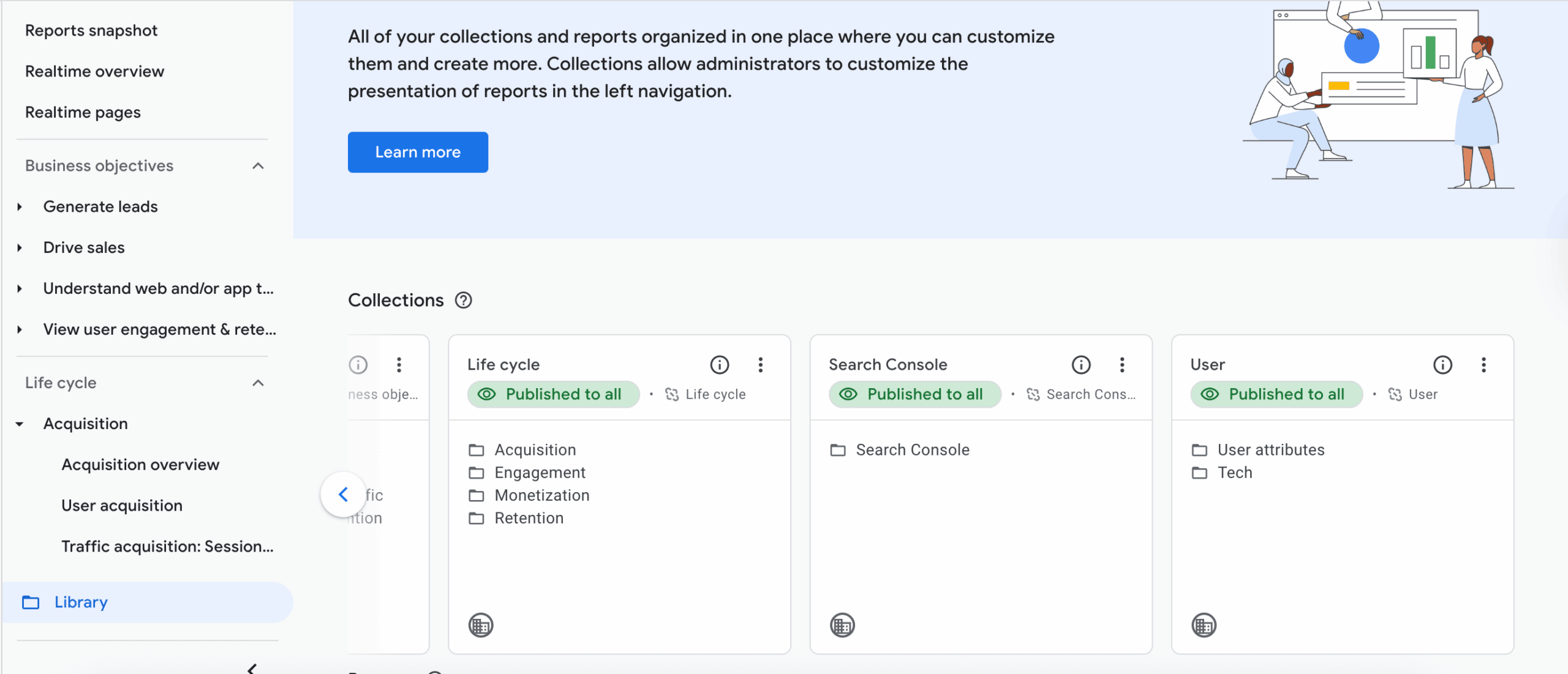Open Search Console card more options menu

coord(1121,365)
